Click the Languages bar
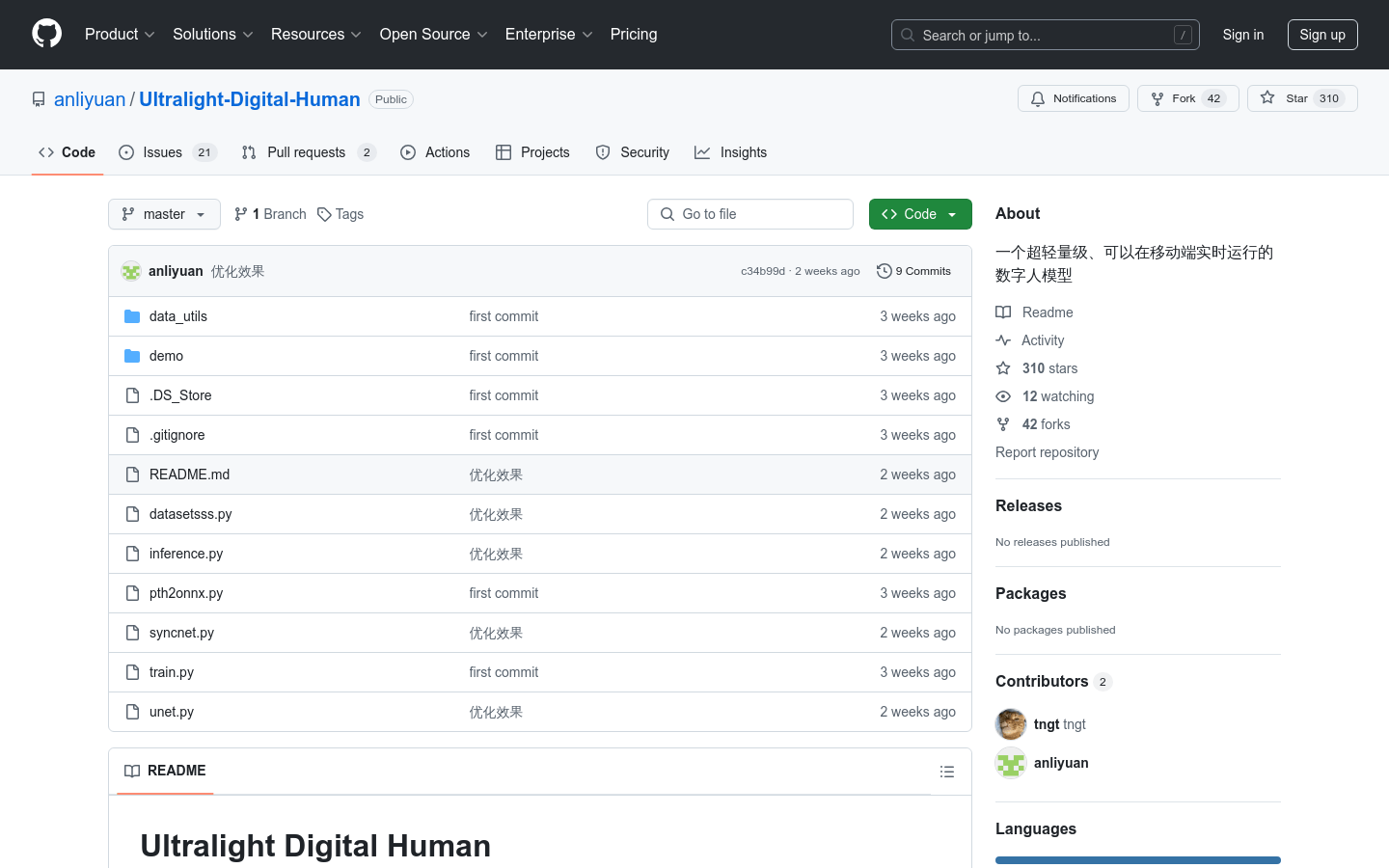This screenshot has height=868, width=1389. click(1138, 860)
